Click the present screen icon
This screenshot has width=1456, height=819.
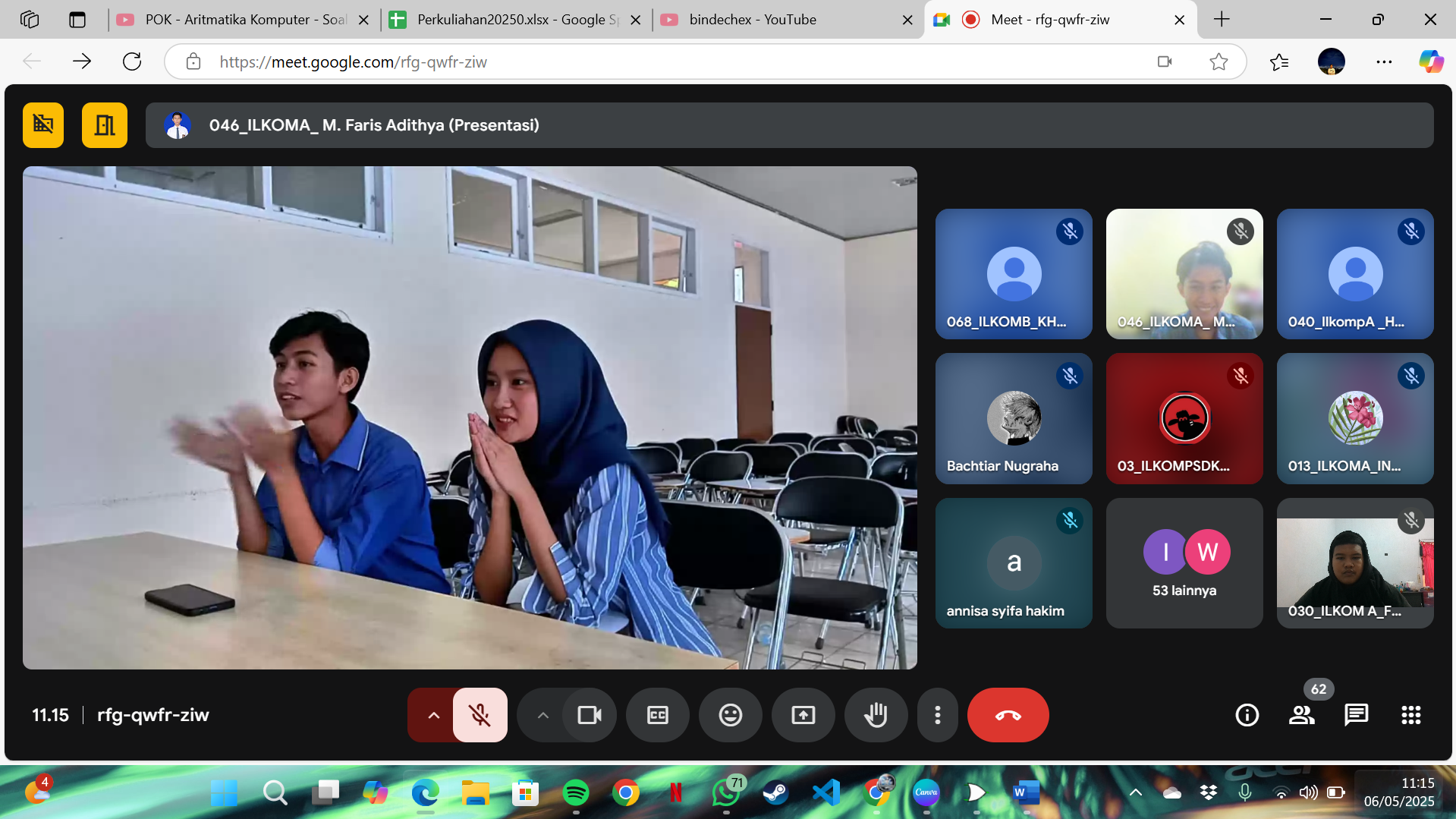[x=803, y=715]
